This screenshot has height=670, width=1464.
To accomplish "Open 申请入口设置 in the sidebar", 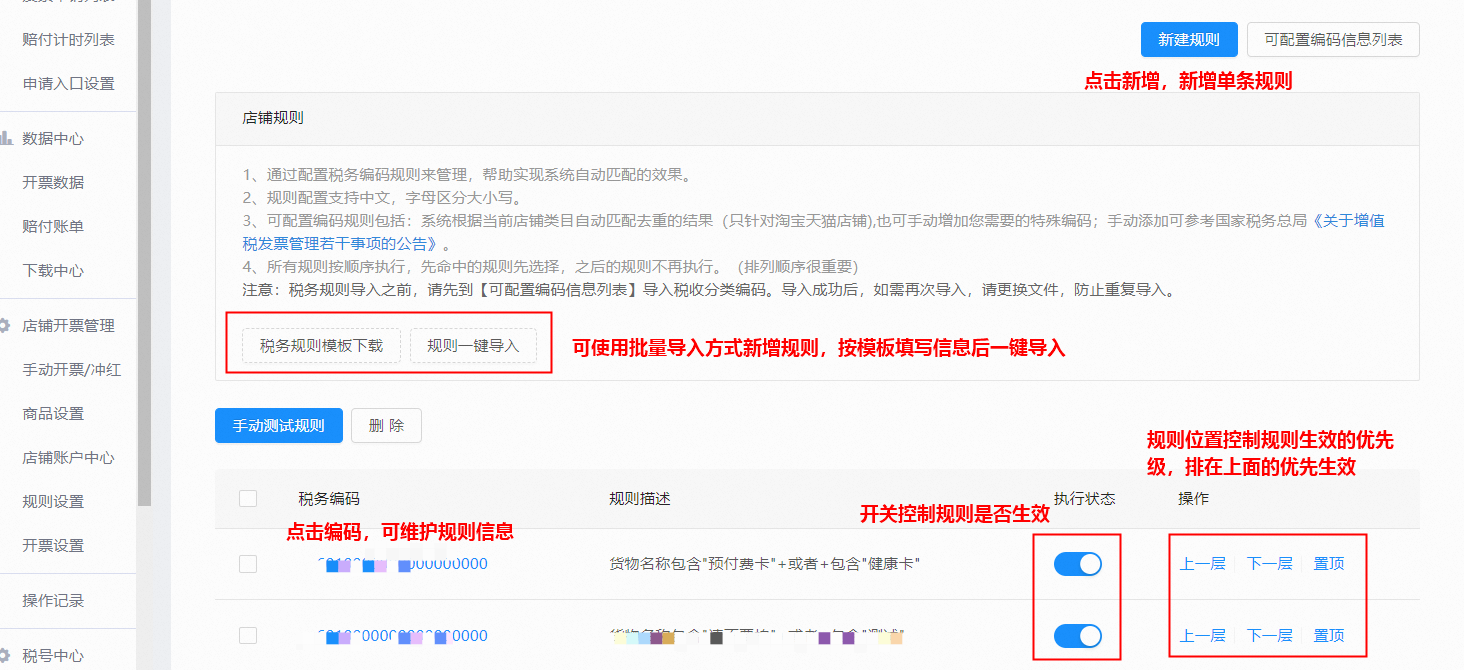I will 68,84.
